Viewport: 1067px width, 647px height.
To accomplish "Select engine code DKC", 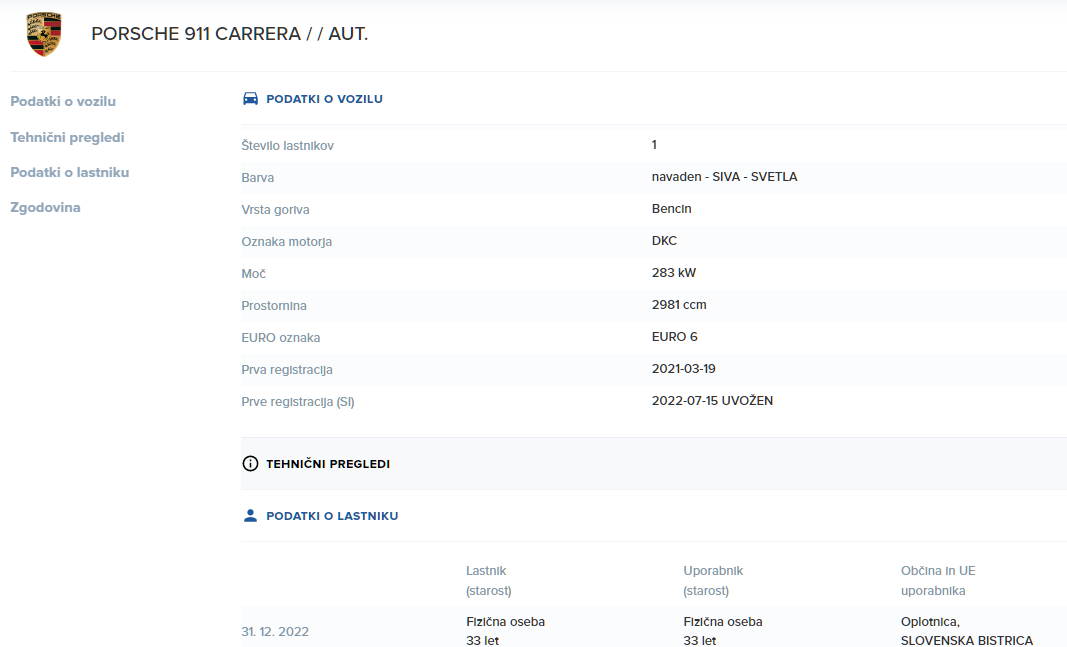I will [664, 241].
